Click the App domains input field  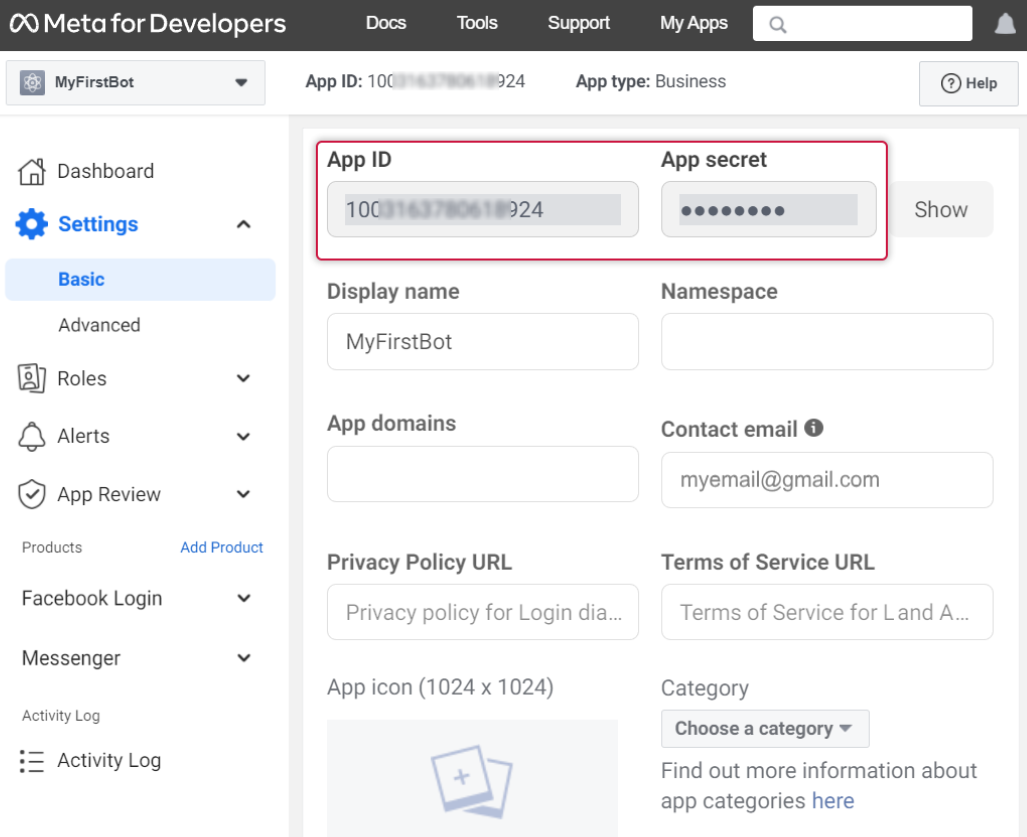pyautogui.click(x=482, y=474)
